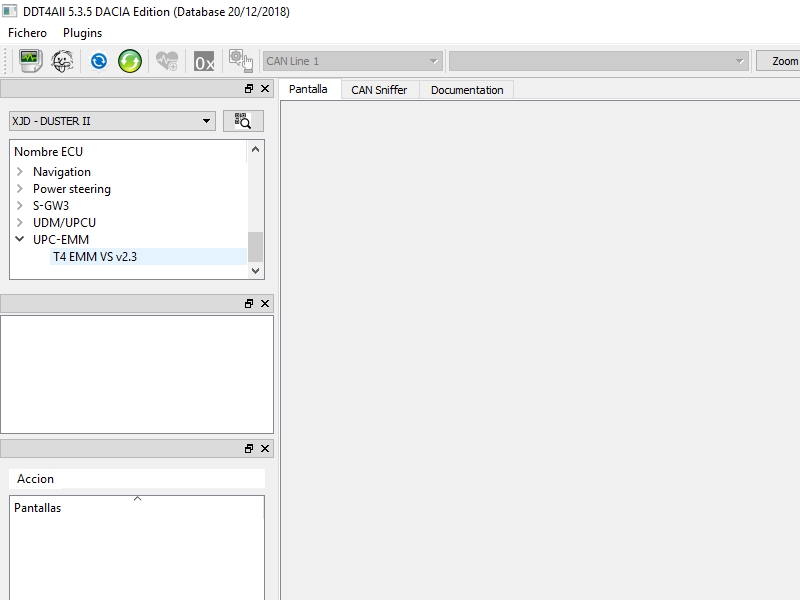
Task: Click the green auto-refresh circle icon
Action: pos(130,61)
